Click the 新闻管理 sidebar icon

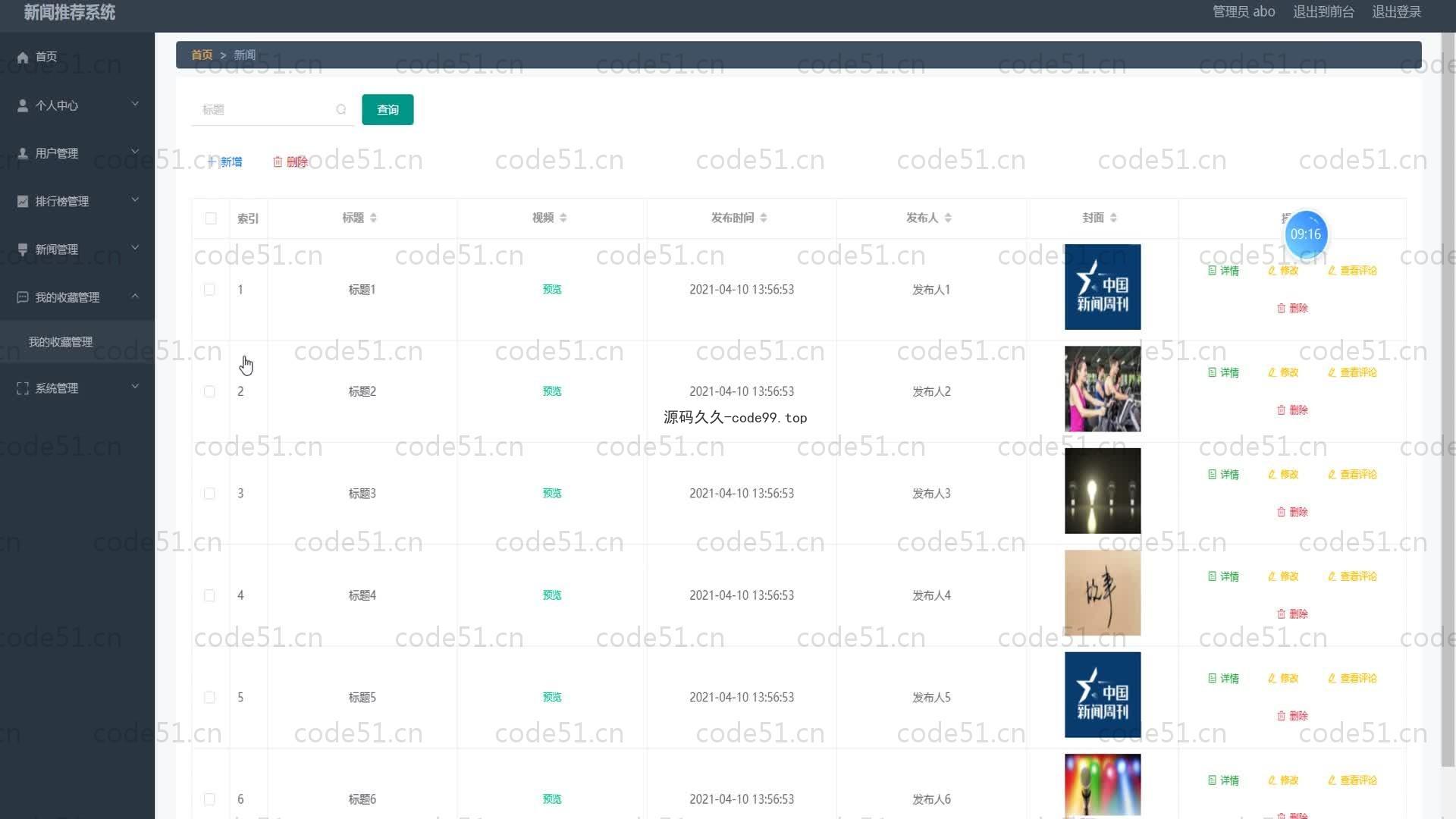coord(23,249)
